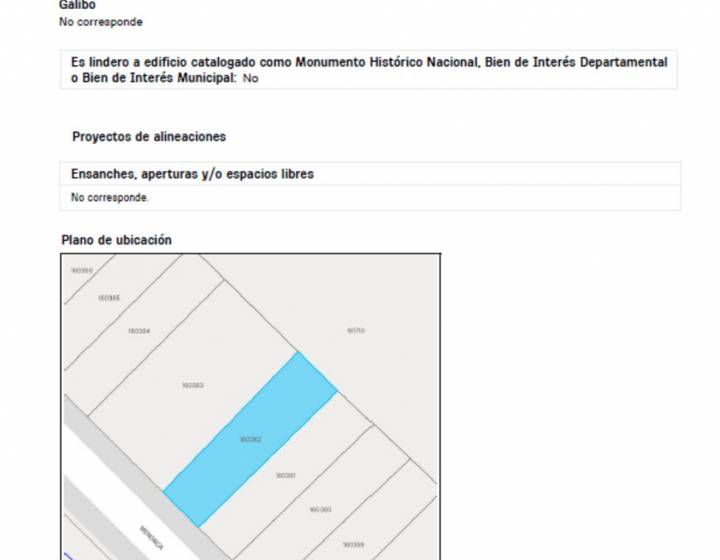Click 'No corresponde' under Gálibo

101,22
